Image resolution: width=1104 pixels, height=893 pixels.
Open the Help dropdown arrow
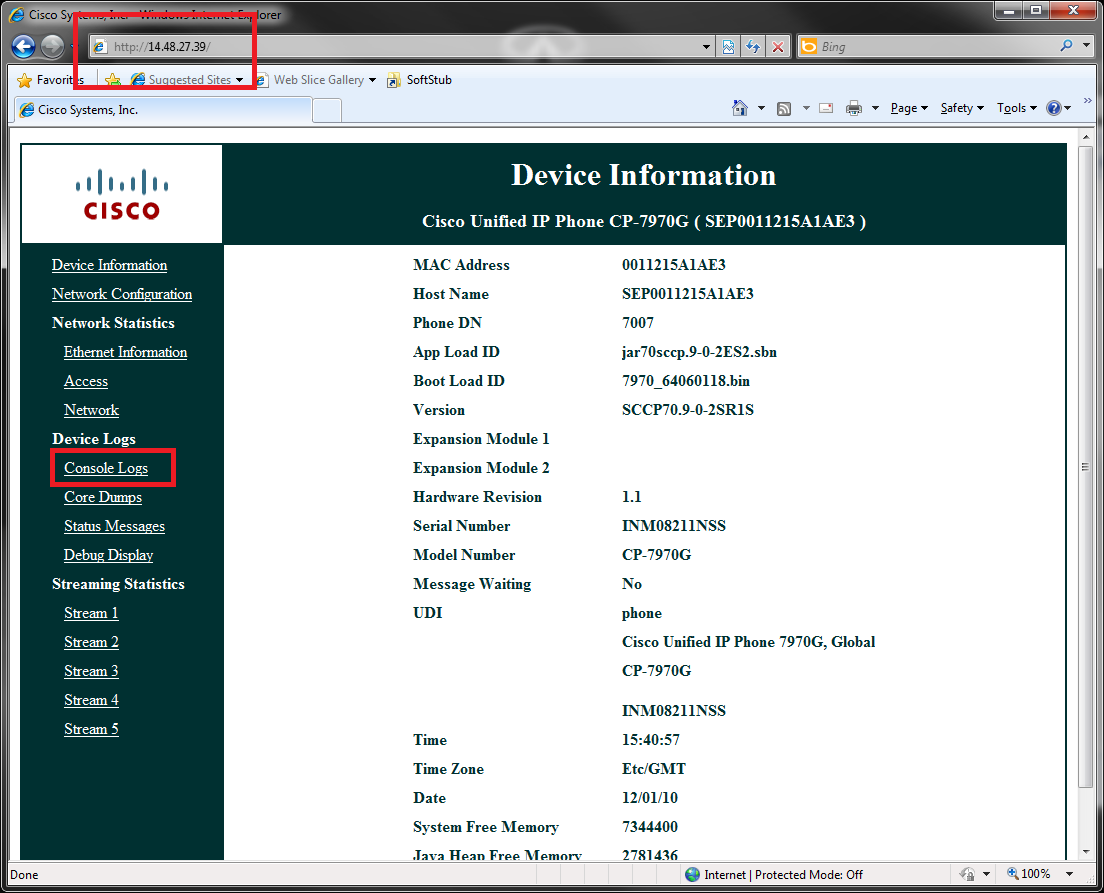[1067, 108]
